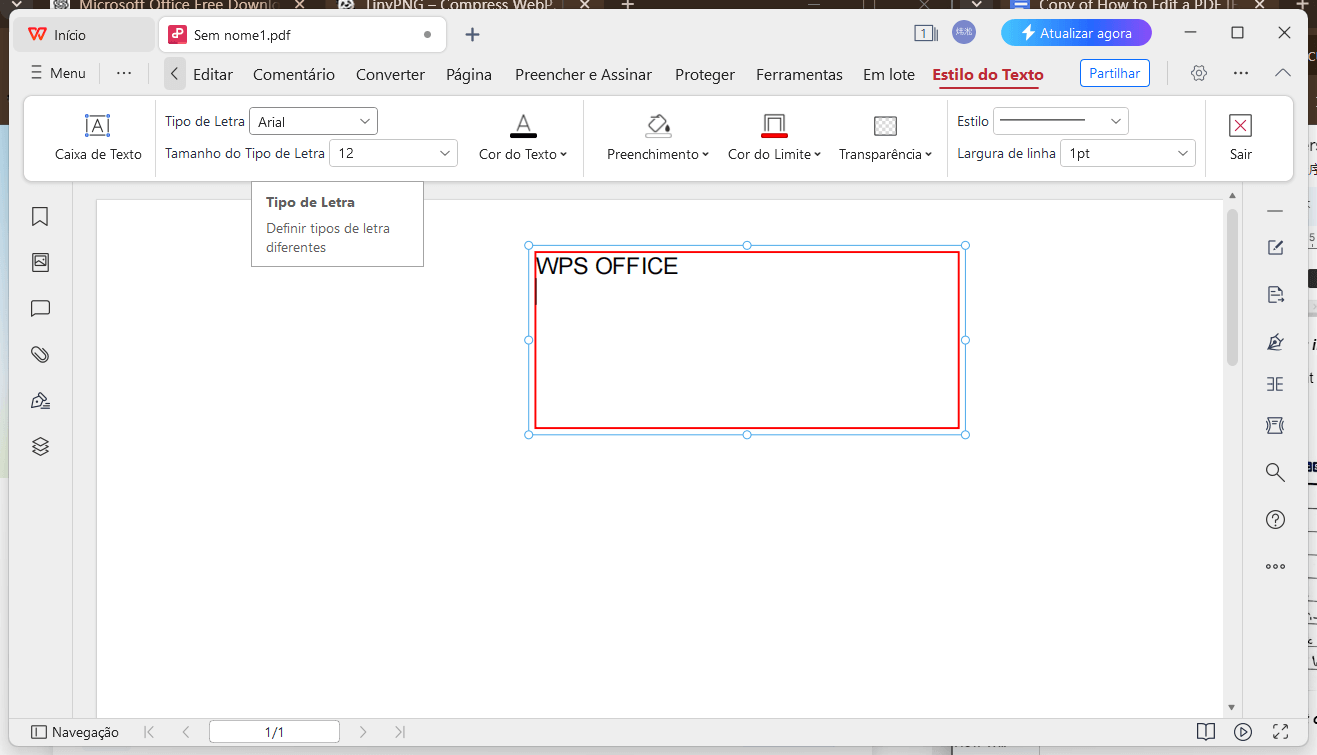Open the layers panel in the left sidebar

(40, 447)
